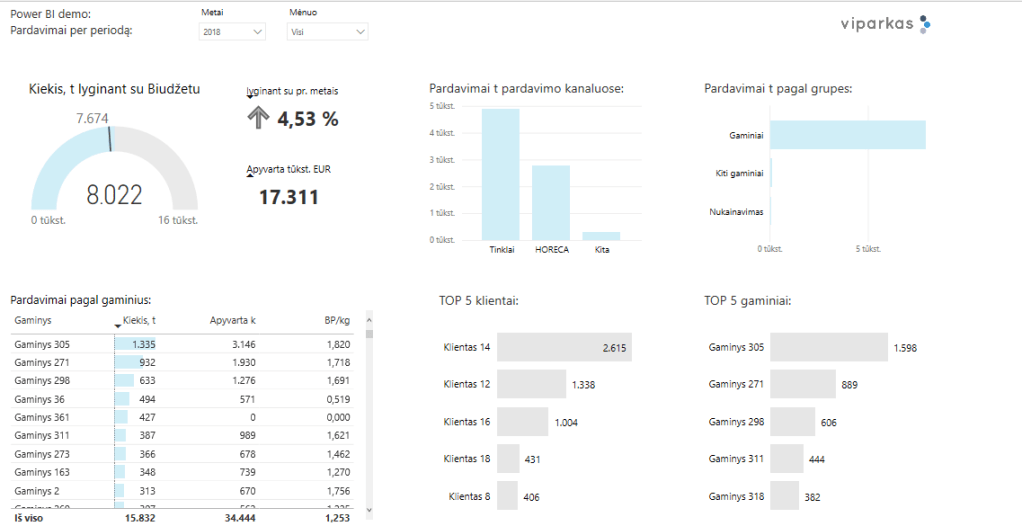Open the Metai year dropdown
Image resolution: width=1022 pixels, height=526 pixels.
tap(232, 33)
